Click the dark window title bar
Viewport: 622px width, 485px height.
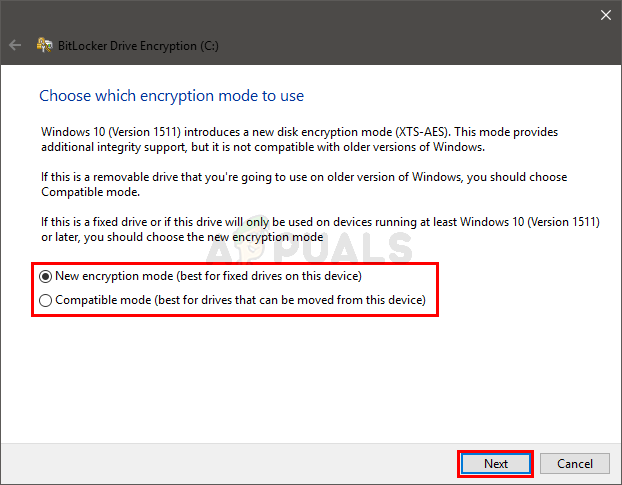(x=300, y=15)
